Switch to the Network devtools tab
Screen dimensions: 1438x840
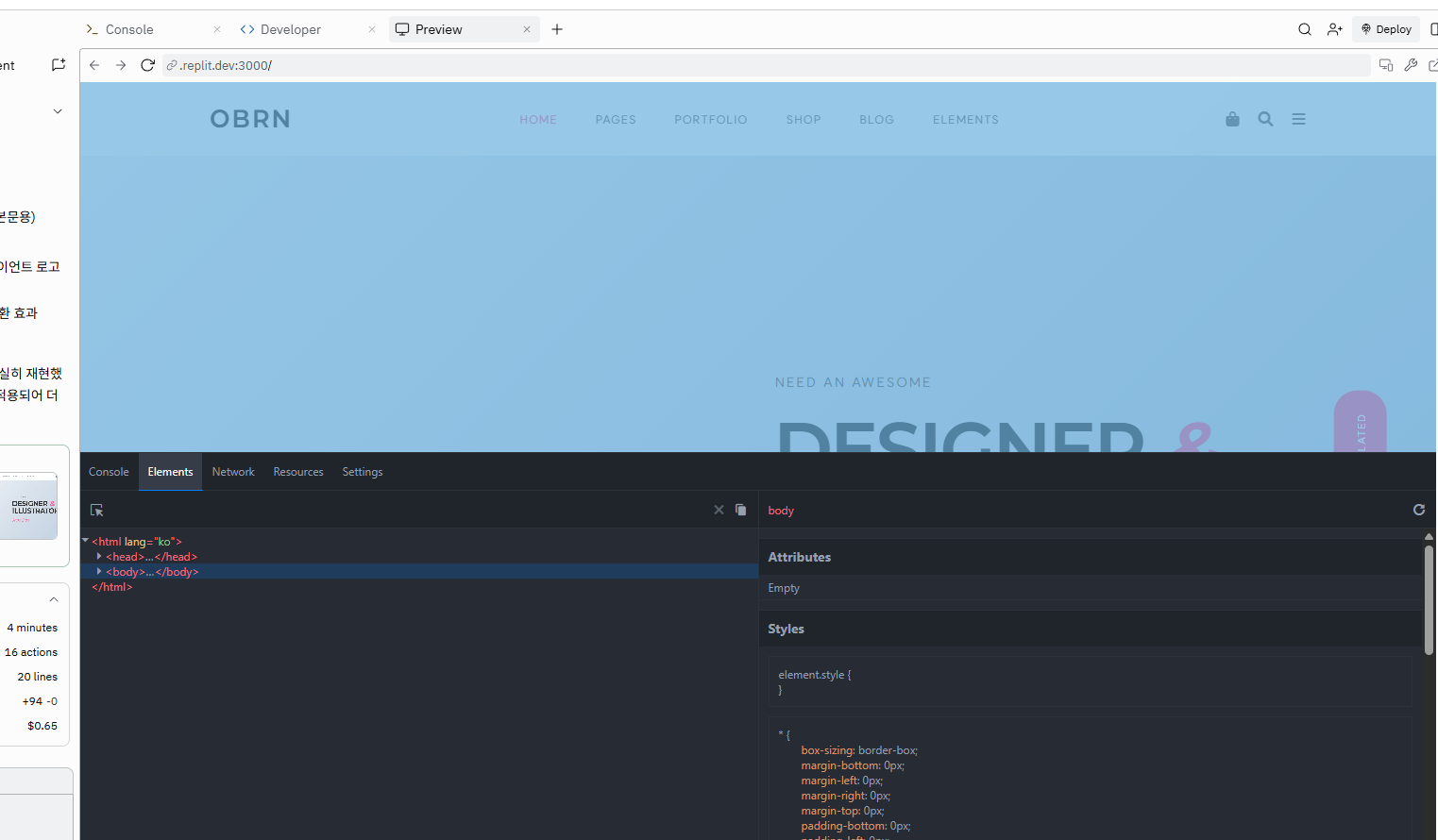pyautogui.click(x=233, y=472)
